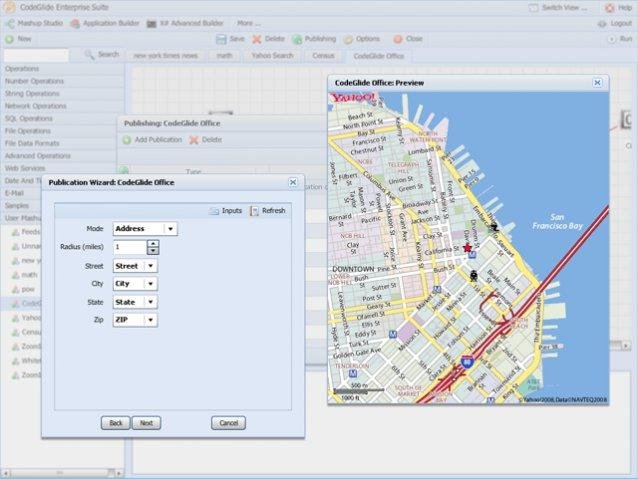Click the New mashup icon

(9, 39)
